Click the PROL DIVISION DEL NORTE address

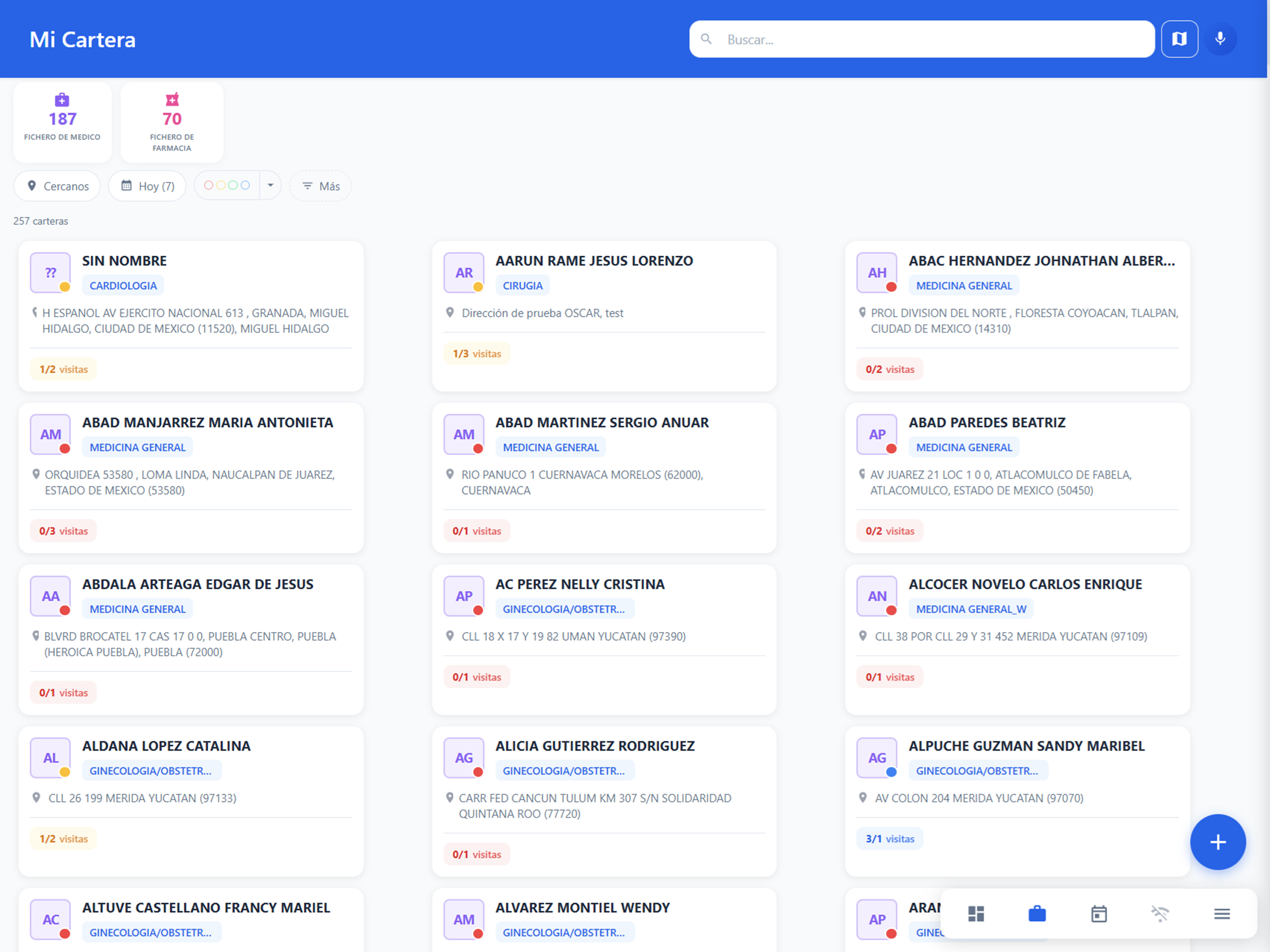(x=1024, y=320)
